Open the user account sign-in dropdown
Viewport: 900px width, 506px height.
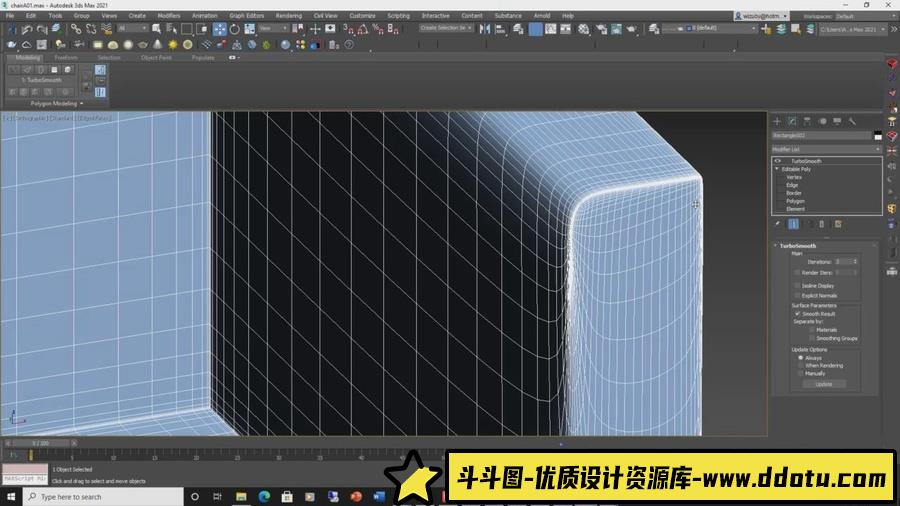762,16
